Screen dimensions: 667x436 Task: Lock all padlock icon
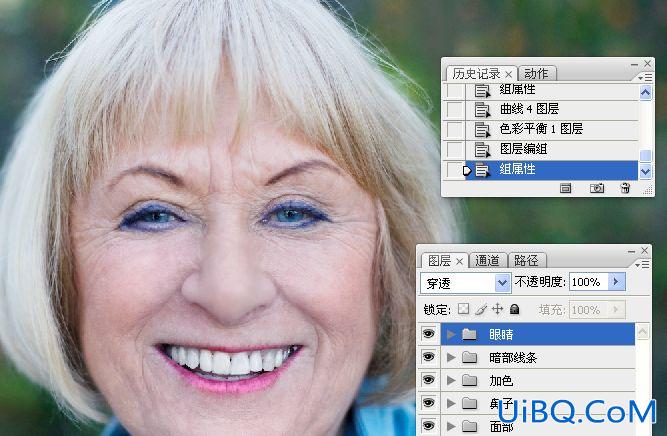click(x=514, y=309)
